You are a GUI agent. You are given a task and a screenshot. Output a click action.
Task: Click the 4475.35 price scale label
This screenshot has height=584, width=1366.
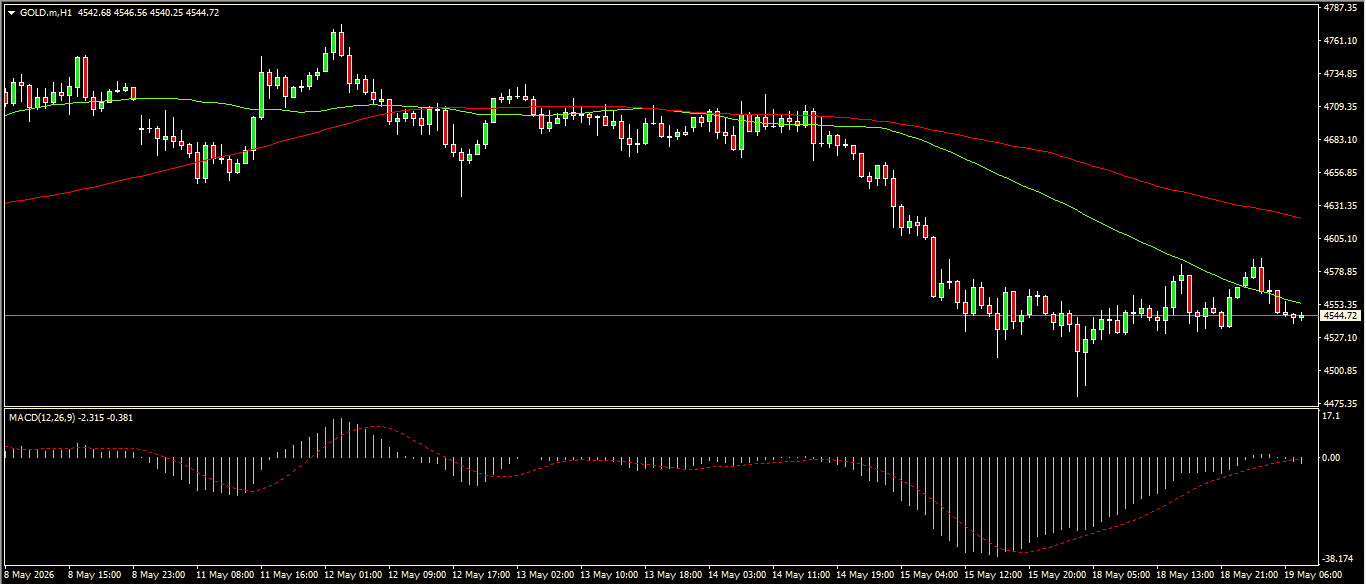(1339, 403)
